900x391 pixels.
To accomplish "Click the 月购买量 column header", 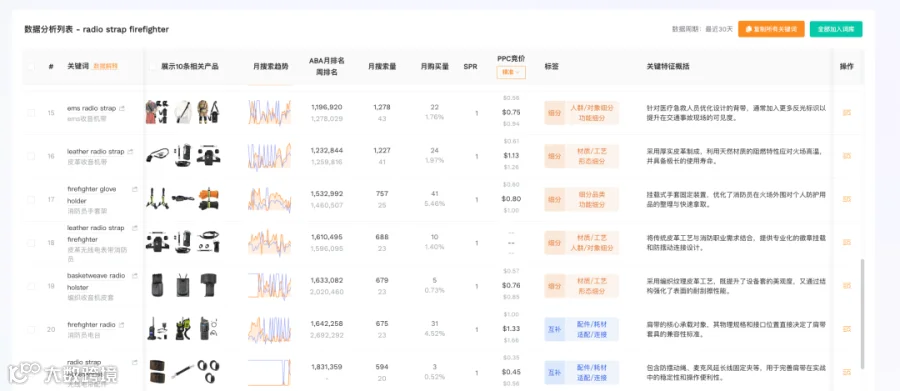I will point(435,67).
